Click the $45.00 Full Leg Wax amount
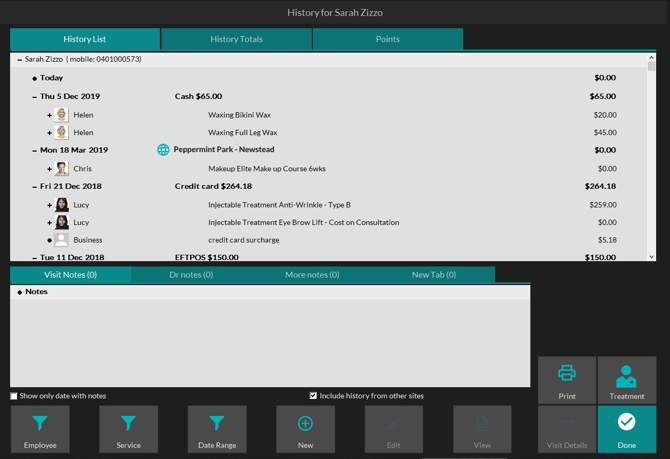 pyautogui.click(x=605, y=132)
